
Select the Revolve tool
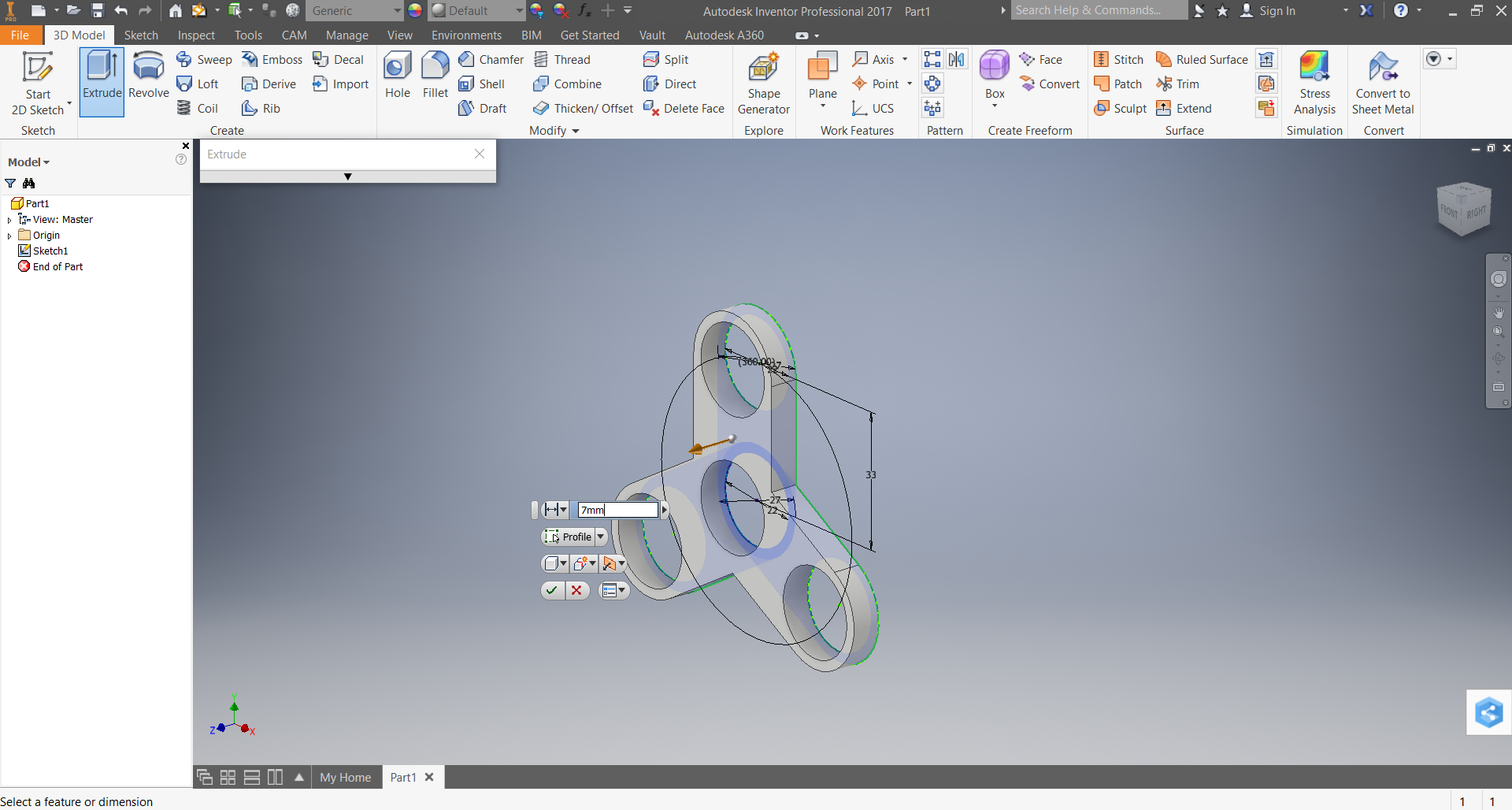pos(148,76)
